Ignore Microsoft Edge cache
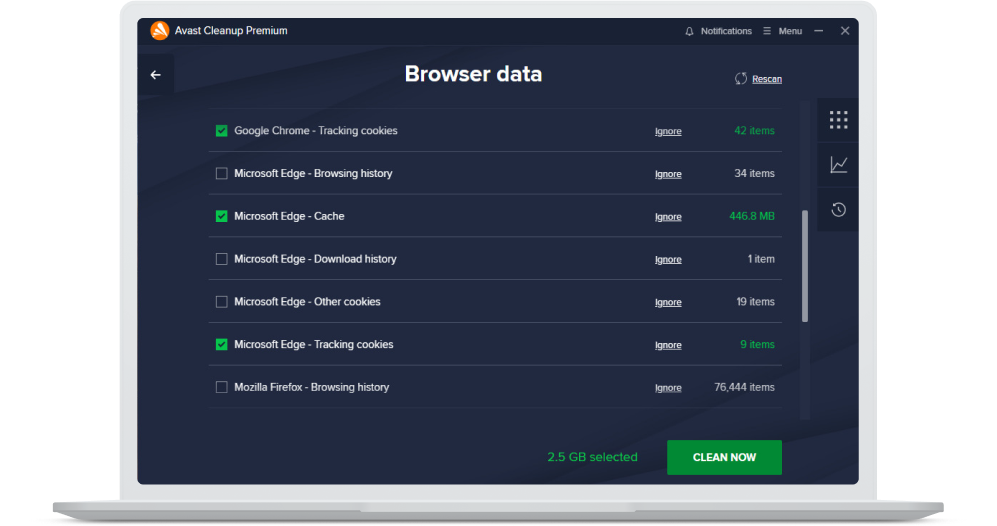The height and width of the screenshot is (526, 997). point(668,216)
